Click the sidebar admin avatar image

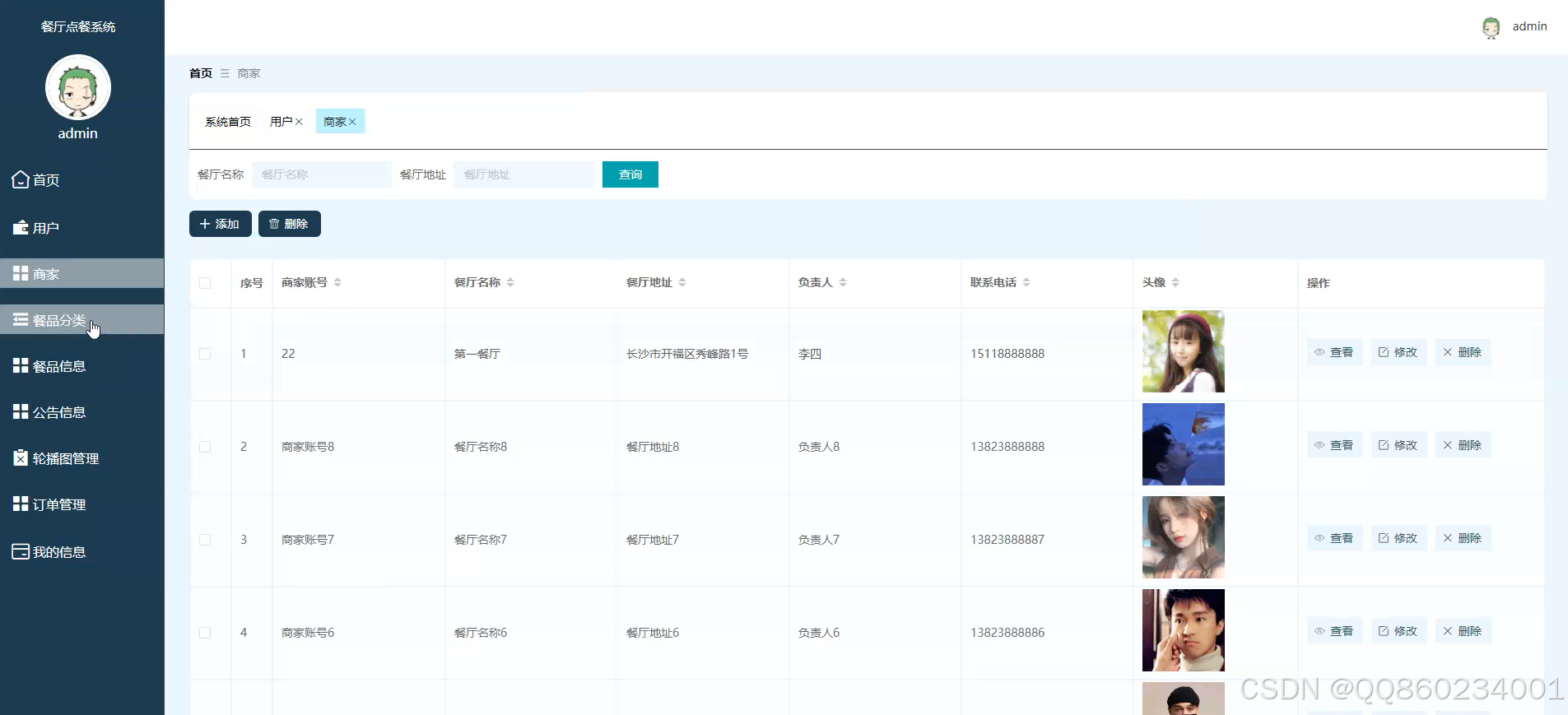click(78, 87)
